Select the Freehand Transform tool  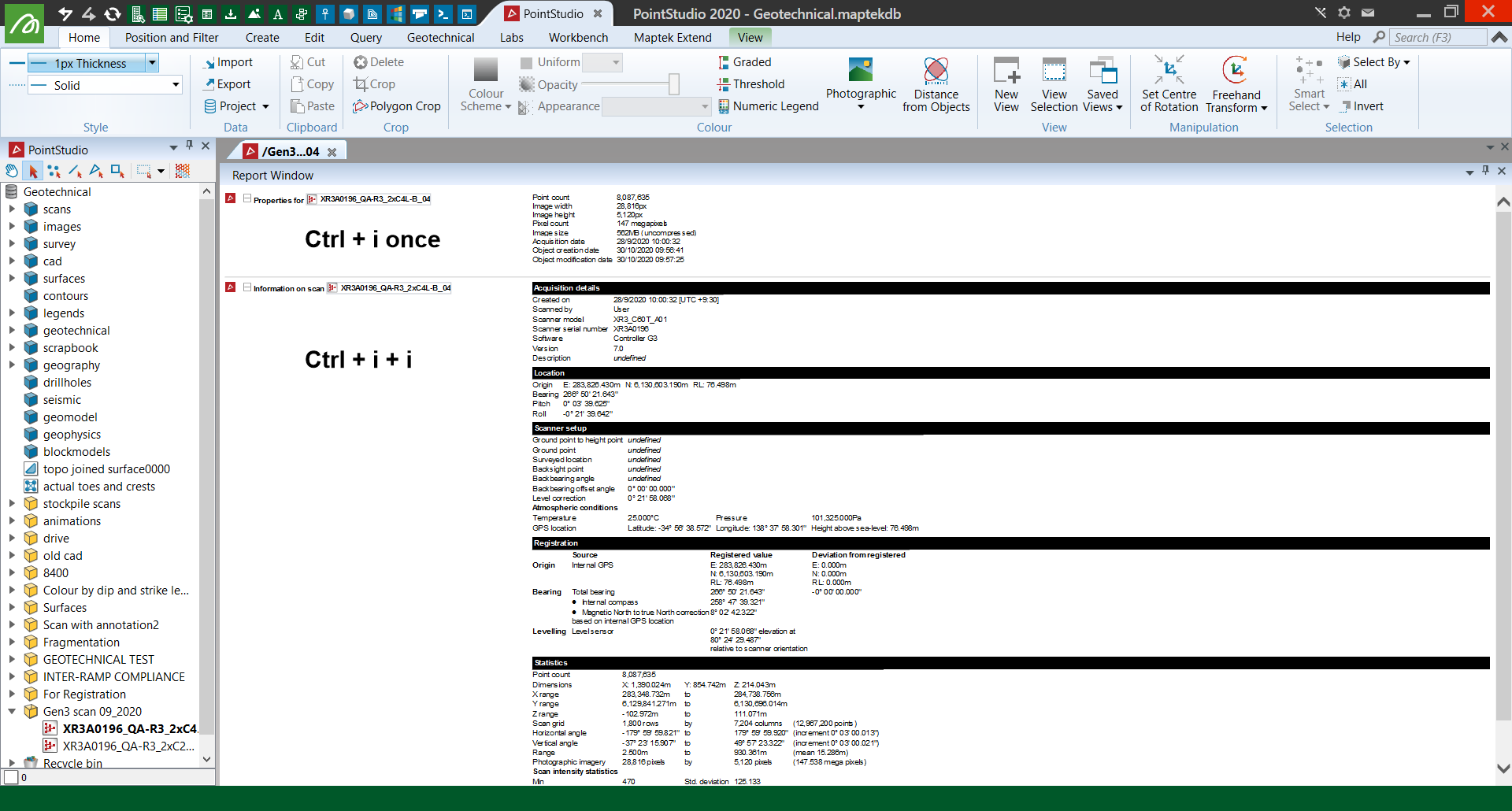1235,72
